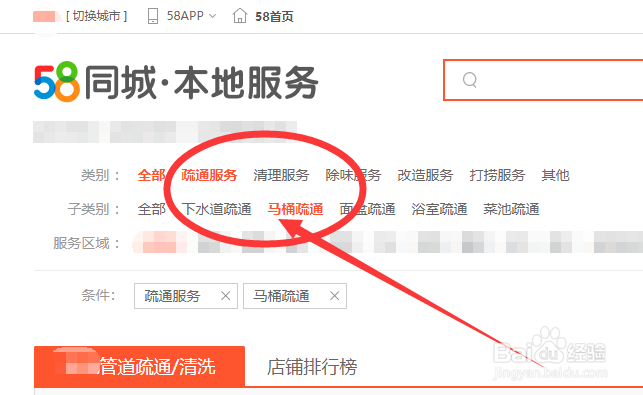Select the 其他 category
This screenshot has height=395, width=643.
pyautogui.click(x=555, y=176)
